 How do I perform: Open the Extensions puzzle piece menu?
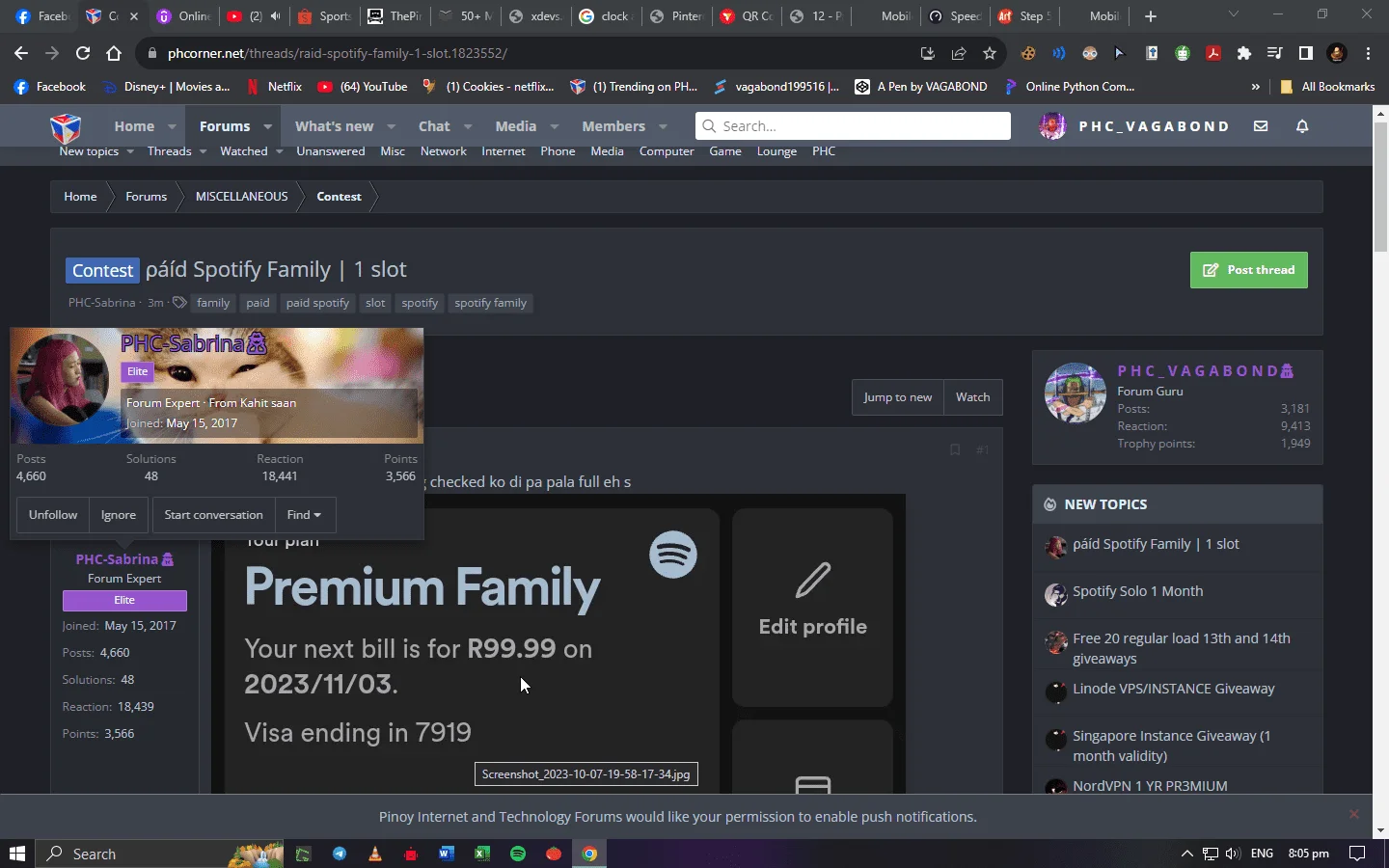click(1244, 53)
